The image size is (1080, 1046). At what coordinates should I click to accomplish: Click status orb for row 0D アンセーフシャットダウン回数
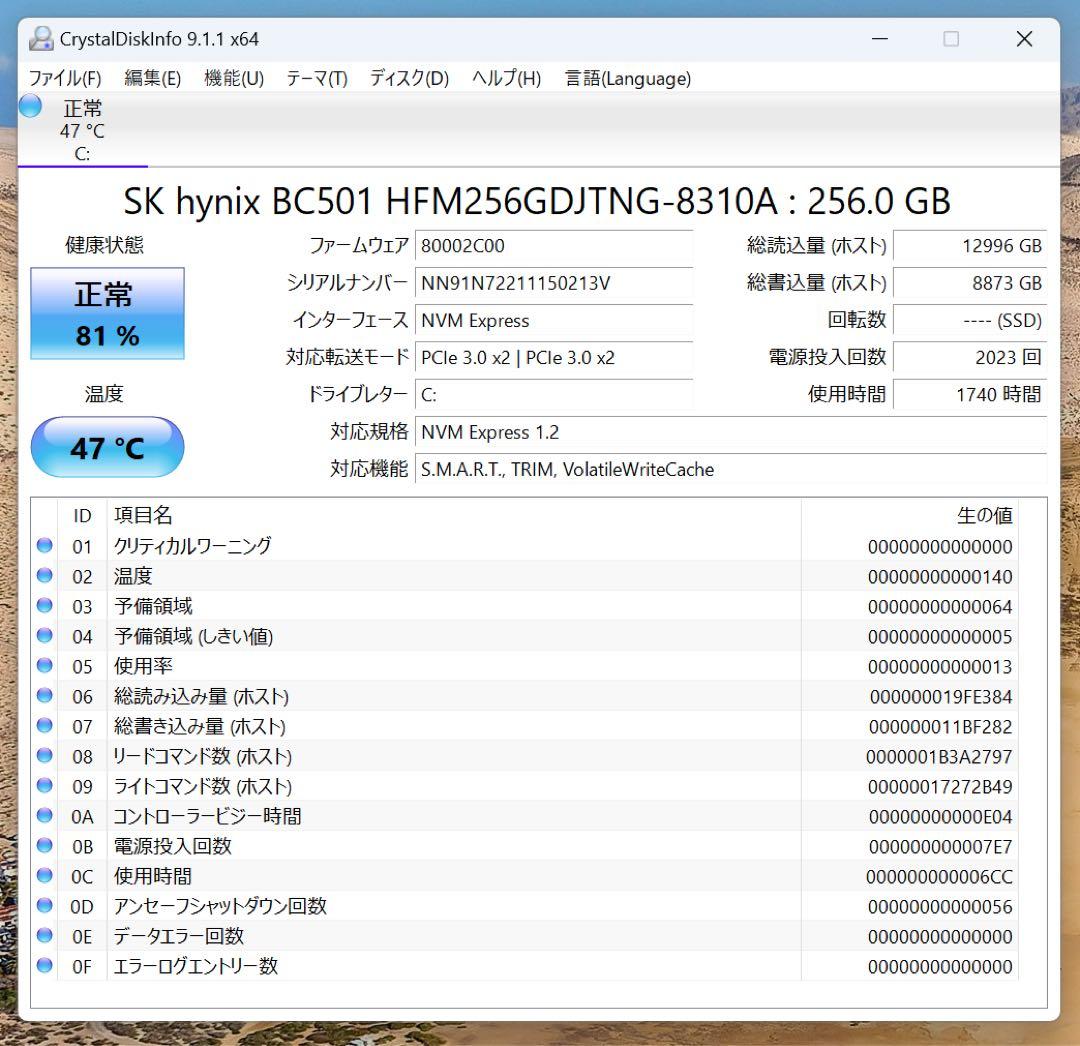45,905
